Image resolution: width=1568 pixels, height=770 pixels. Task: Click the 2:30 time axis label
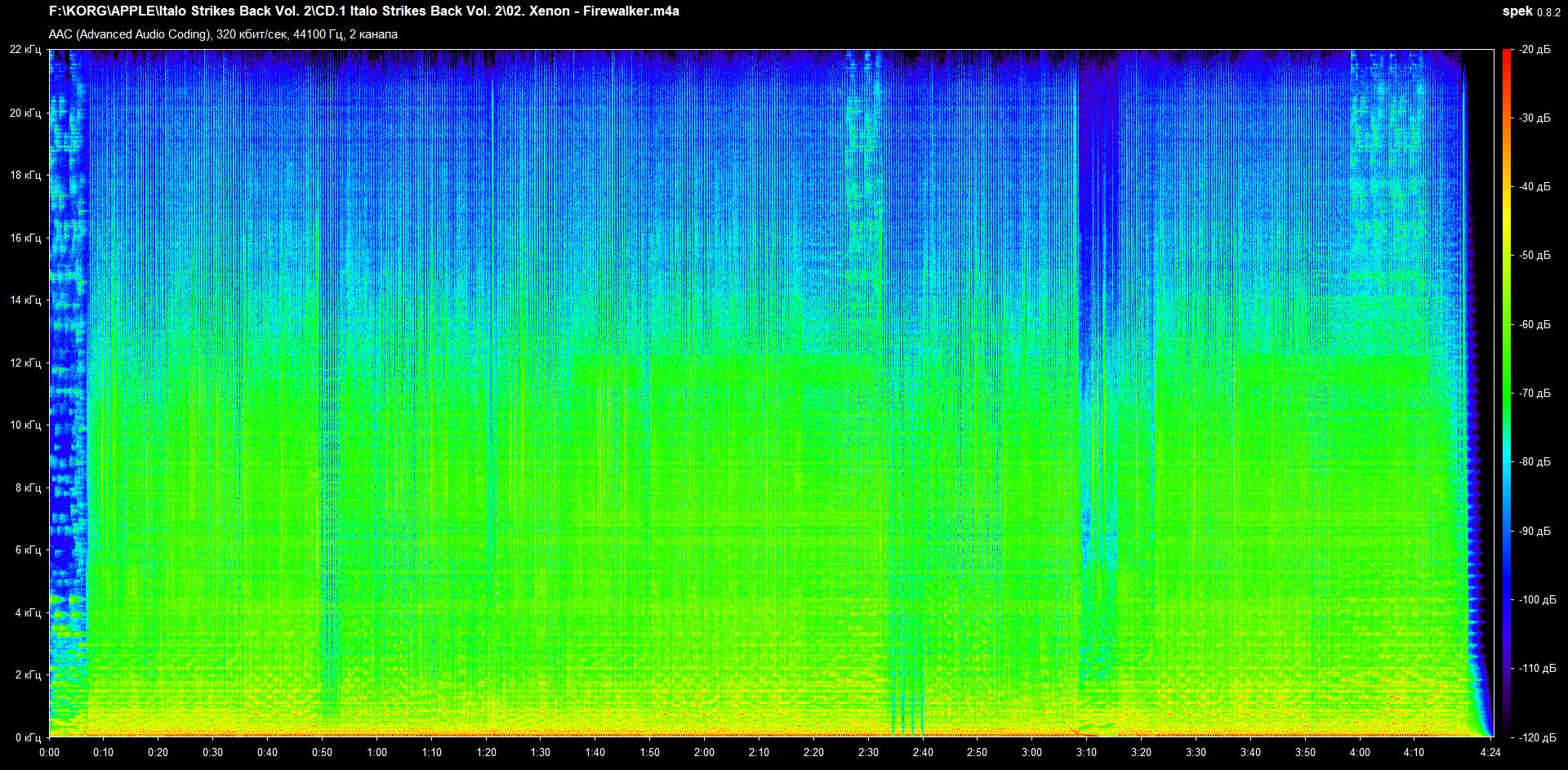pos(868,752)
